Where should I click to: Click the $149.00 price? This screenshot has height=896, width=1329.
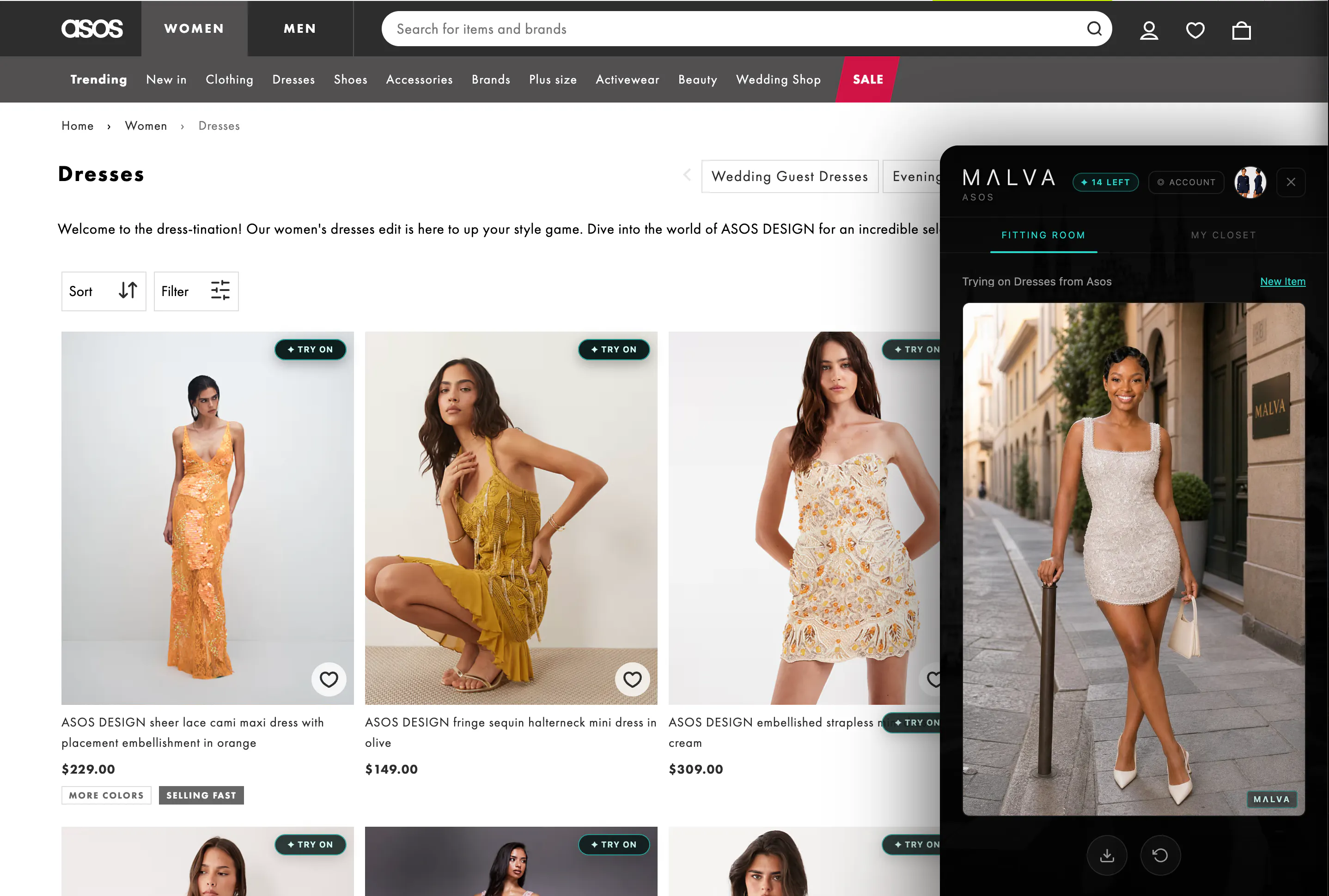(x=391, y=769)
